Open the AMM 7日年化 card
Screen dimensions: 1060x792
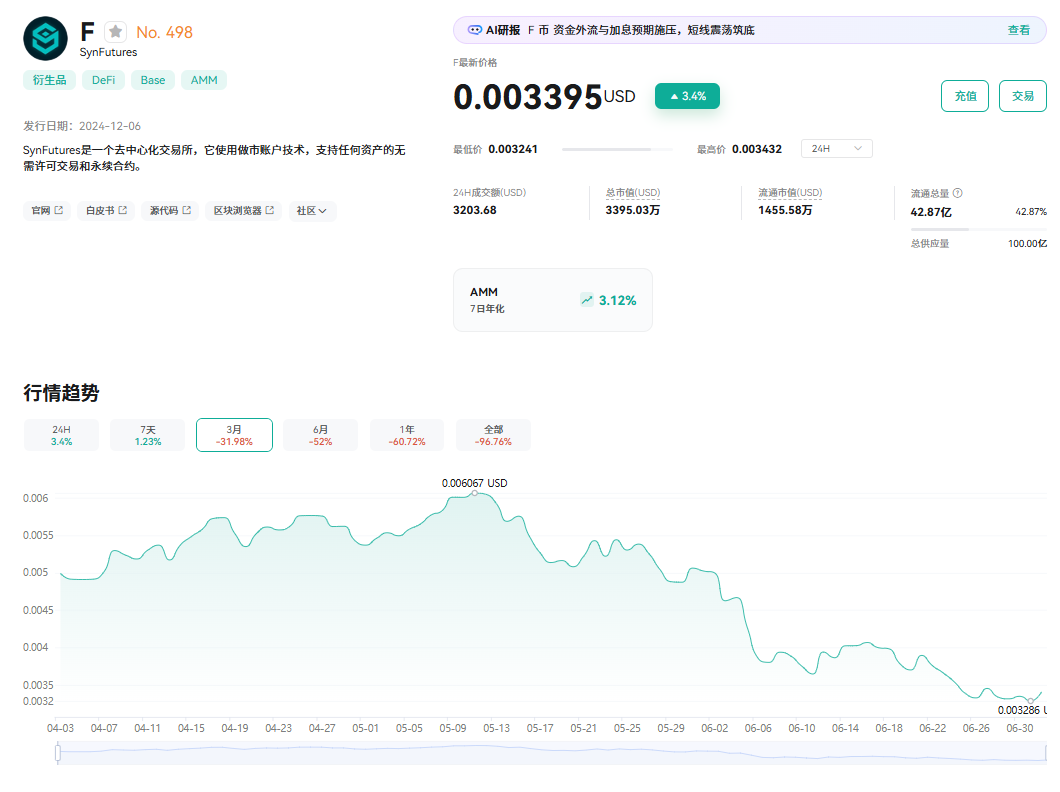click(552, 300)
